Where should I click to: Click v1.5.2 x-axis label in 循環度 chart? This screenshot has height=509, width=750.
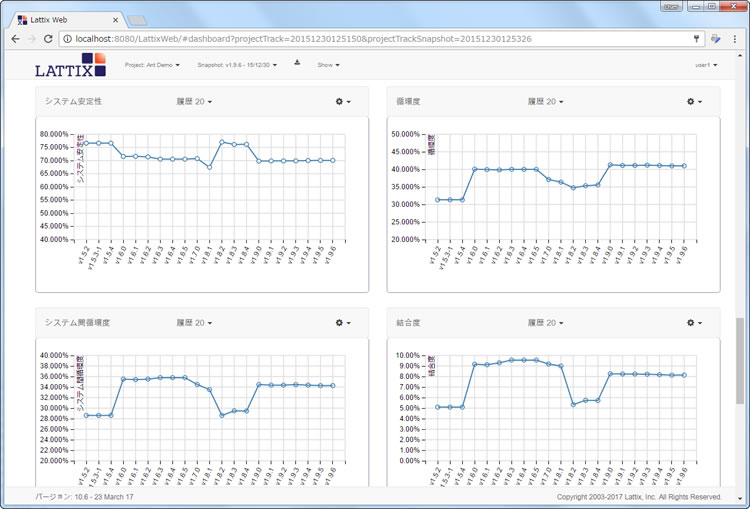pyautogui.click(x=434, y=255)
